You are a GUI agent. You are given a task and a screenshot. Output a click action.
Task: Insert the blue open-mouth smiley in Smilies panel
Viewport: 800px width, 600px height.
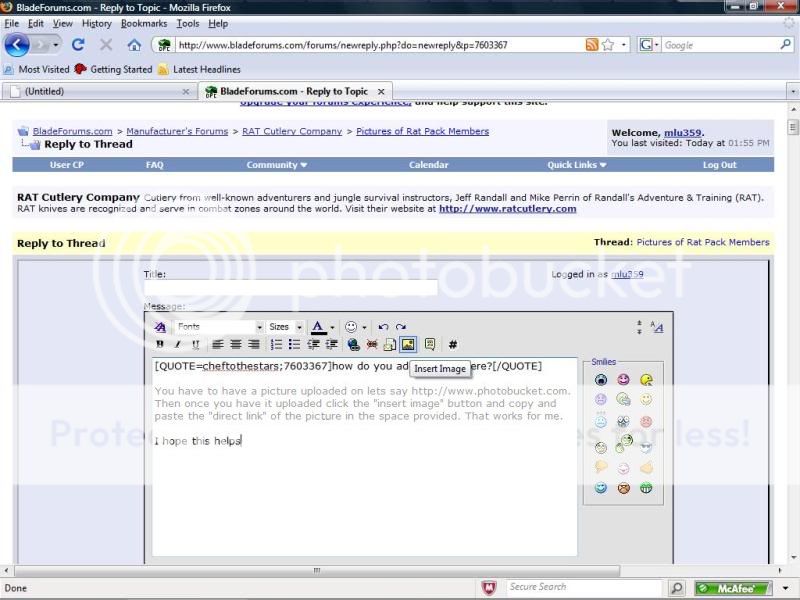pyautogui.click(x=601, y=380)
